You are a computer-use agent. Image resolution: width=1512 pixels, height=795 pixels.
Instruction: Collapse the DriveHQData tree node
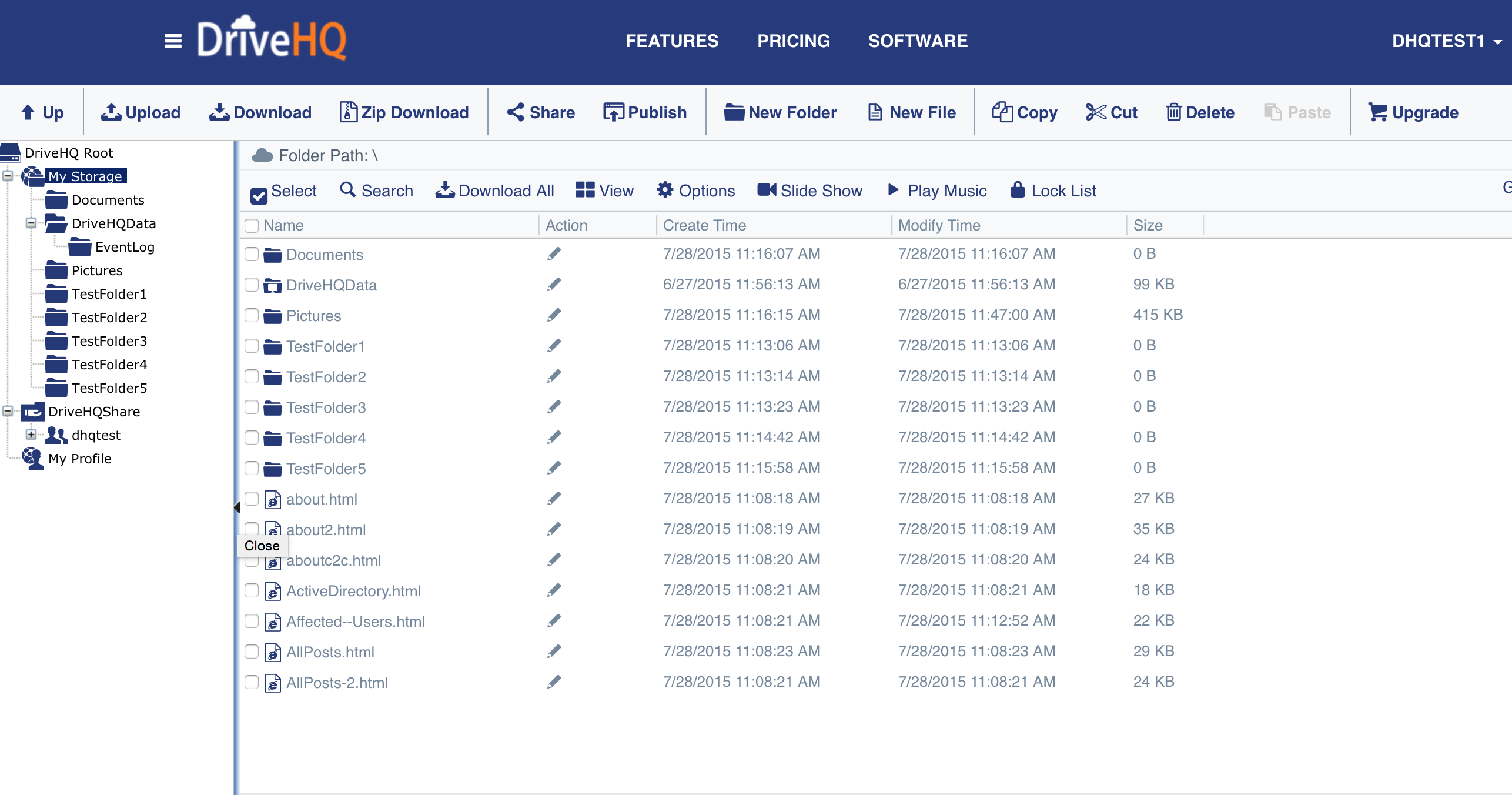31,223
